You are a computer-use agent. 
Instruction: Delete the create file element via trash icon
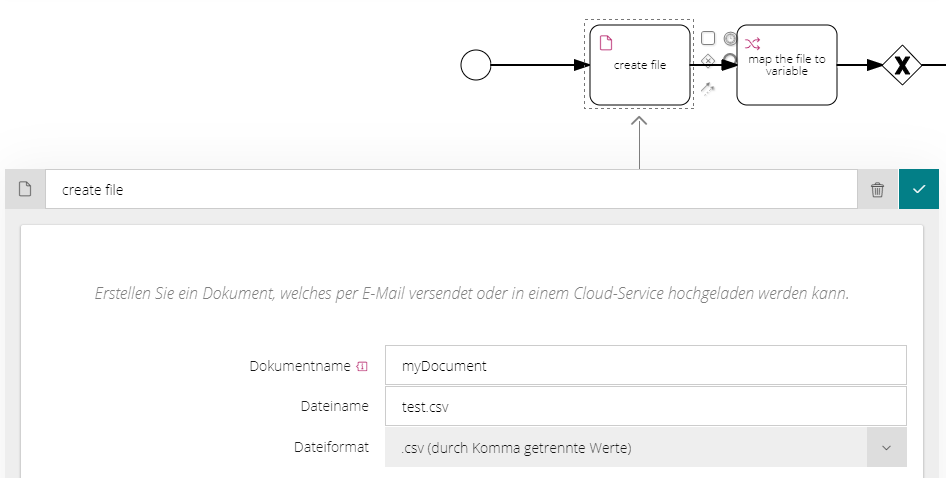[x=877, y=190]
